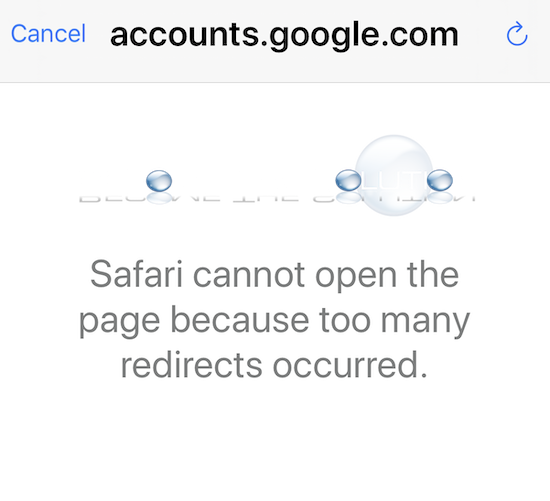Click the large translucent bubble watermark
Viewport: 550px width, 501px height.
pos(394,175)
